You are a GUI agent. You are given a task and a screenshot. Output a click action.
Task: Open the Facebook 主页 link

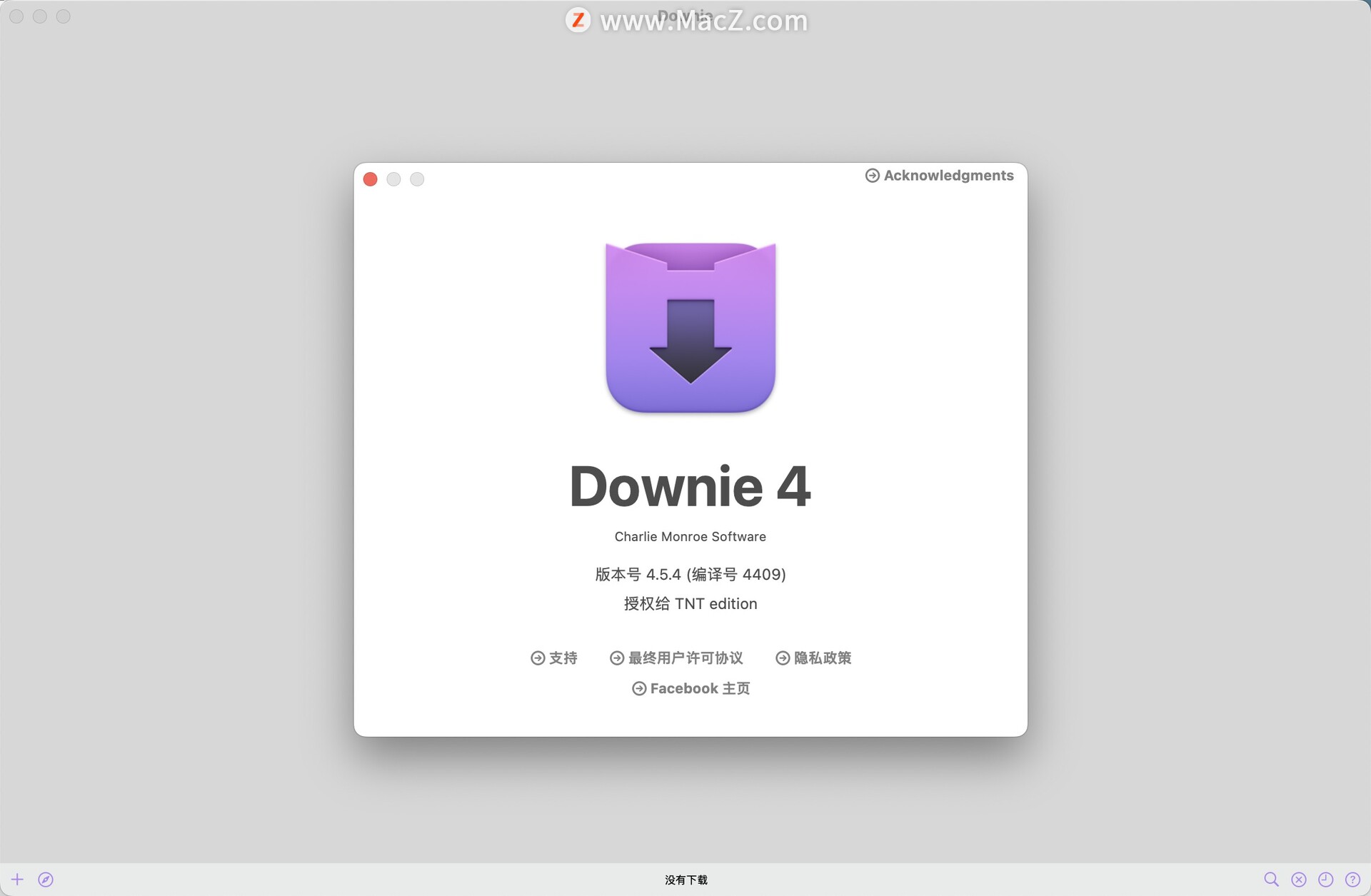(x=690, y=688)
